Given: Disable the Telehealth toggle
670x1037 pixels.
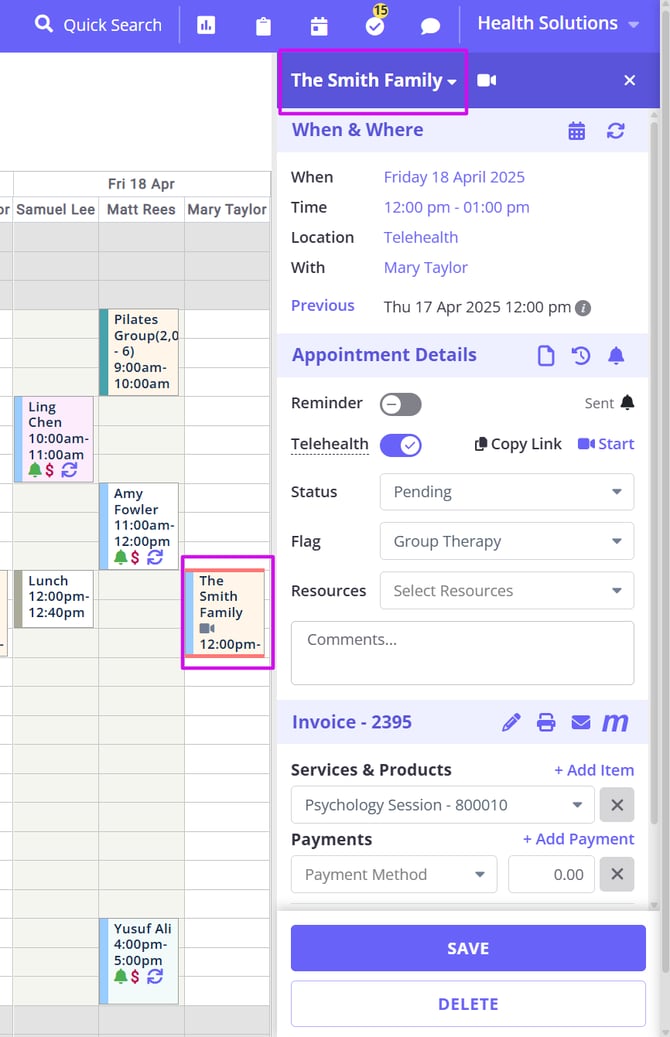Looking at the screenshot, I should click(x=401, y=445).
